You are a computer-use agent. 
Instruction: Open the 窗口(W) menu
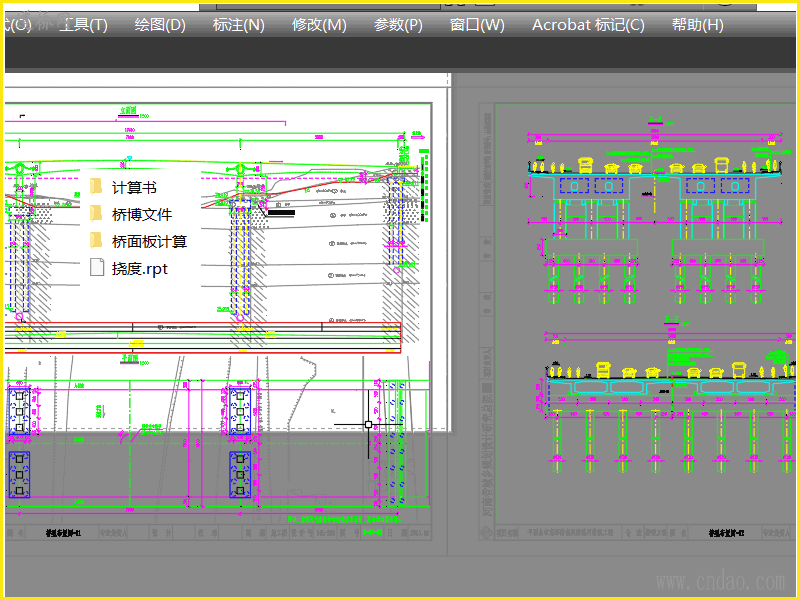tap(477, 24)
